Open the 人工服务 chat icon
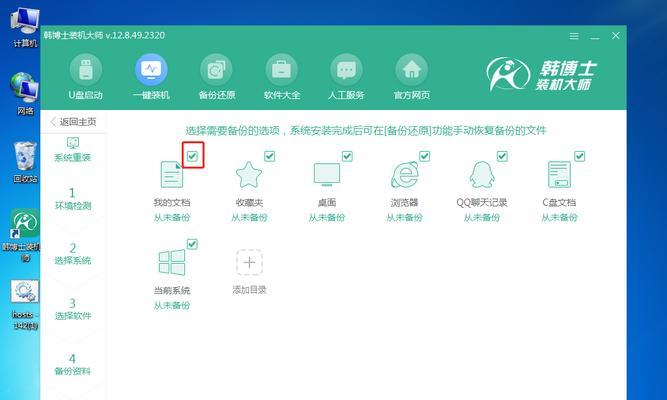The height and width of the screenshot is (400, 667). pos(346,69)
